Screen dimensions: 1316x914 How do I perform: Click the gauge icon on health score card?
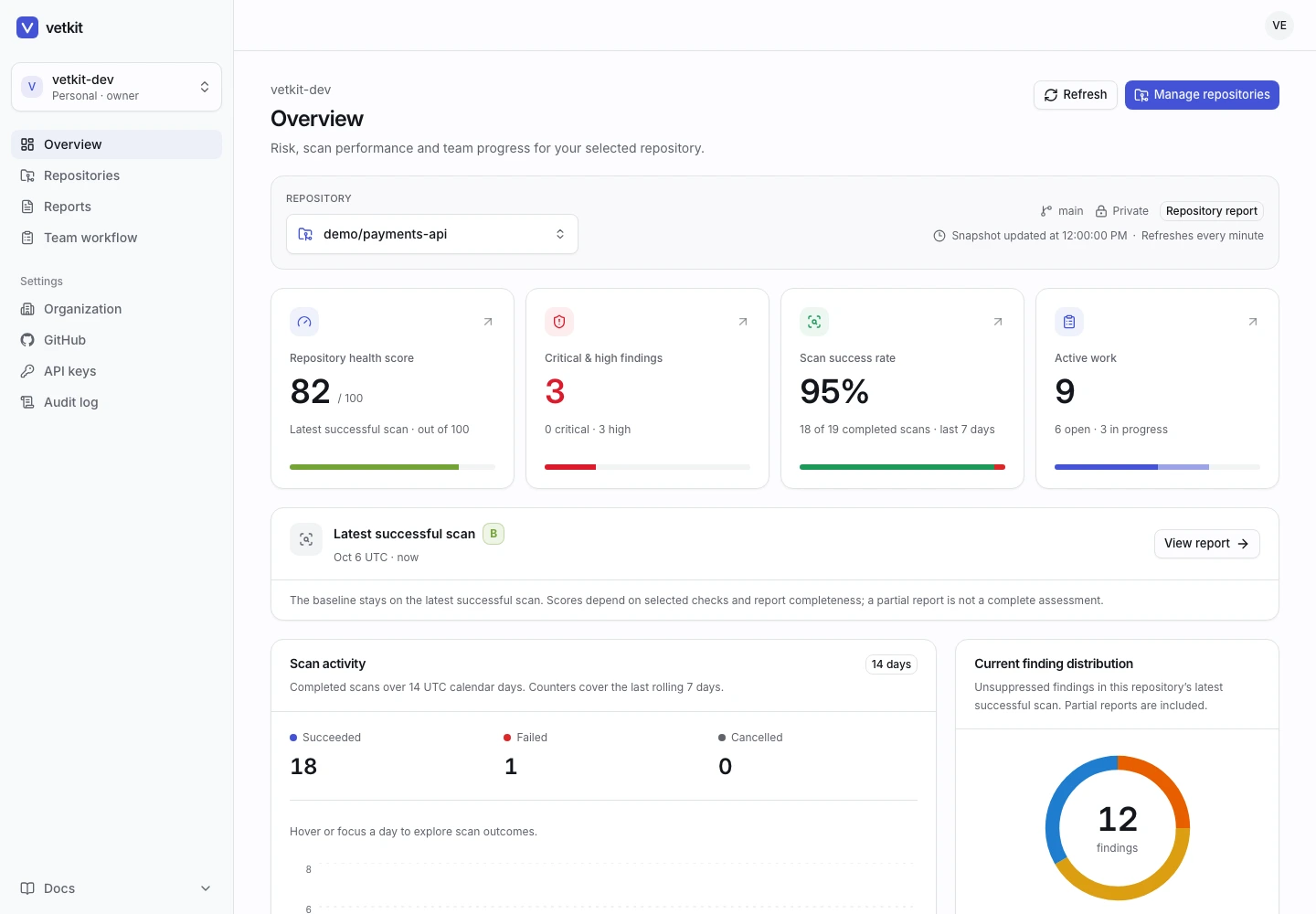[304, 322]
